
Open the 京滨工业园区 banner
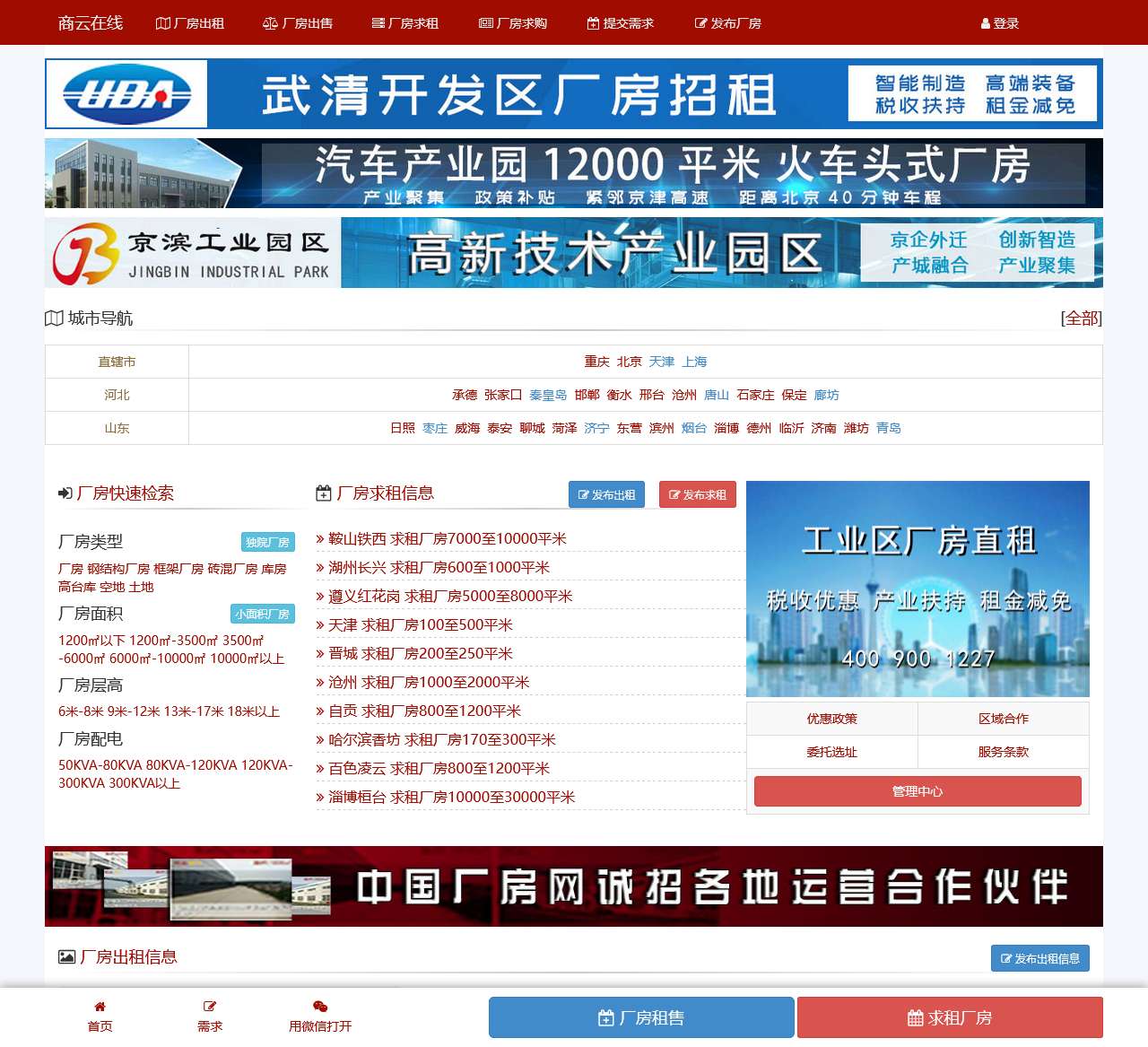[574, 252]
